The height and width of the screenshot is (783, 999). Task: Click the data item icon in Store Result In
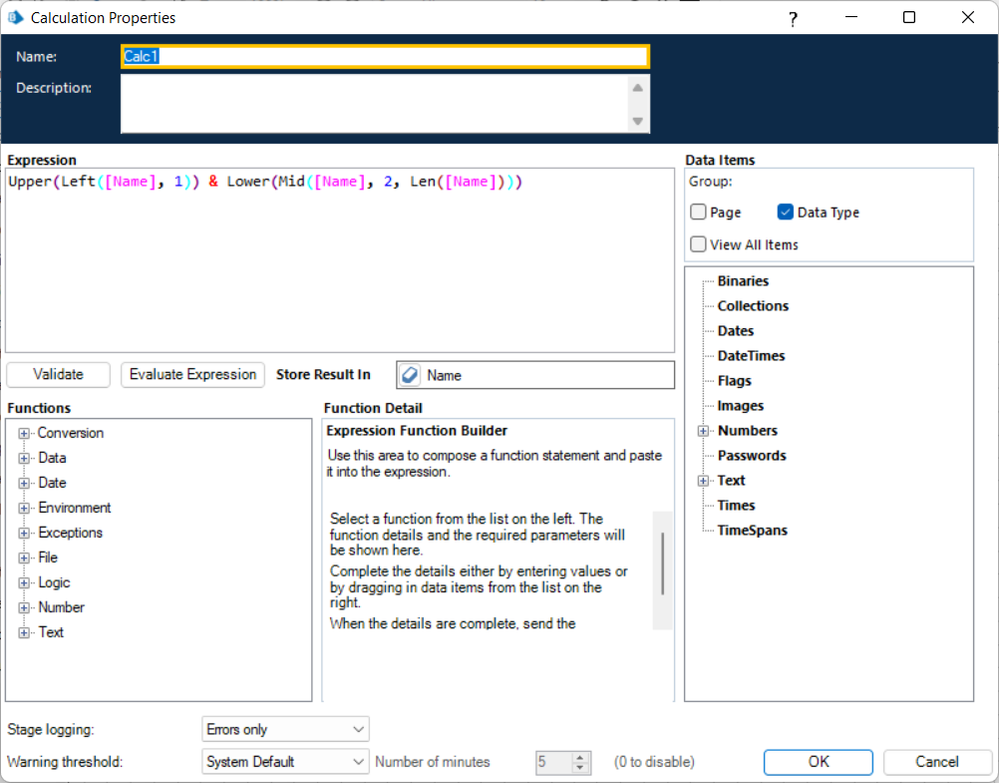pyautogui.click(x=409, y=375)
